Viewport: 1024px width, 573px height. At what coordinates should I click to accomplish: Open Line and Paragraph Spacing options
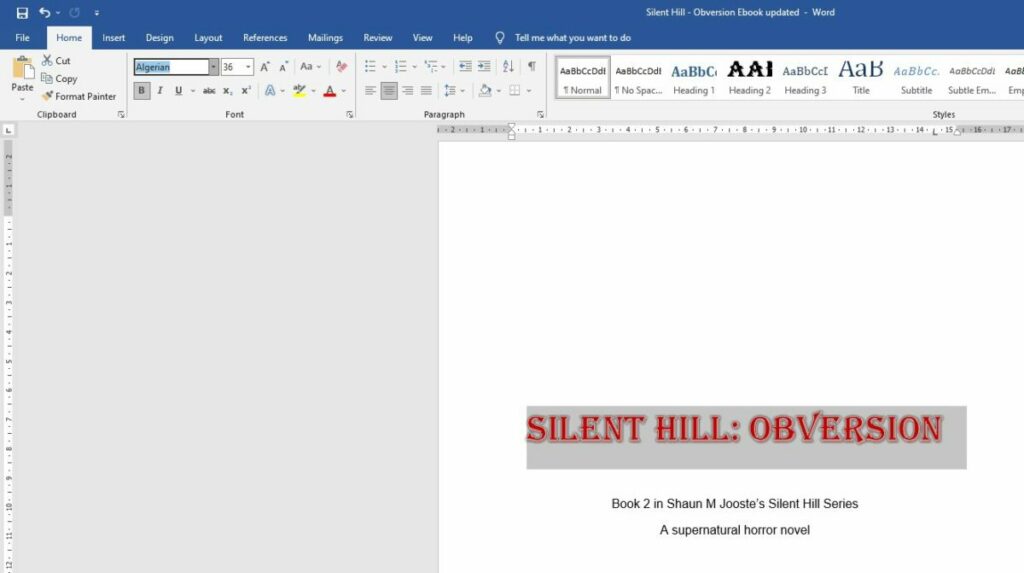pyautogui.click(x=454, y=91)
